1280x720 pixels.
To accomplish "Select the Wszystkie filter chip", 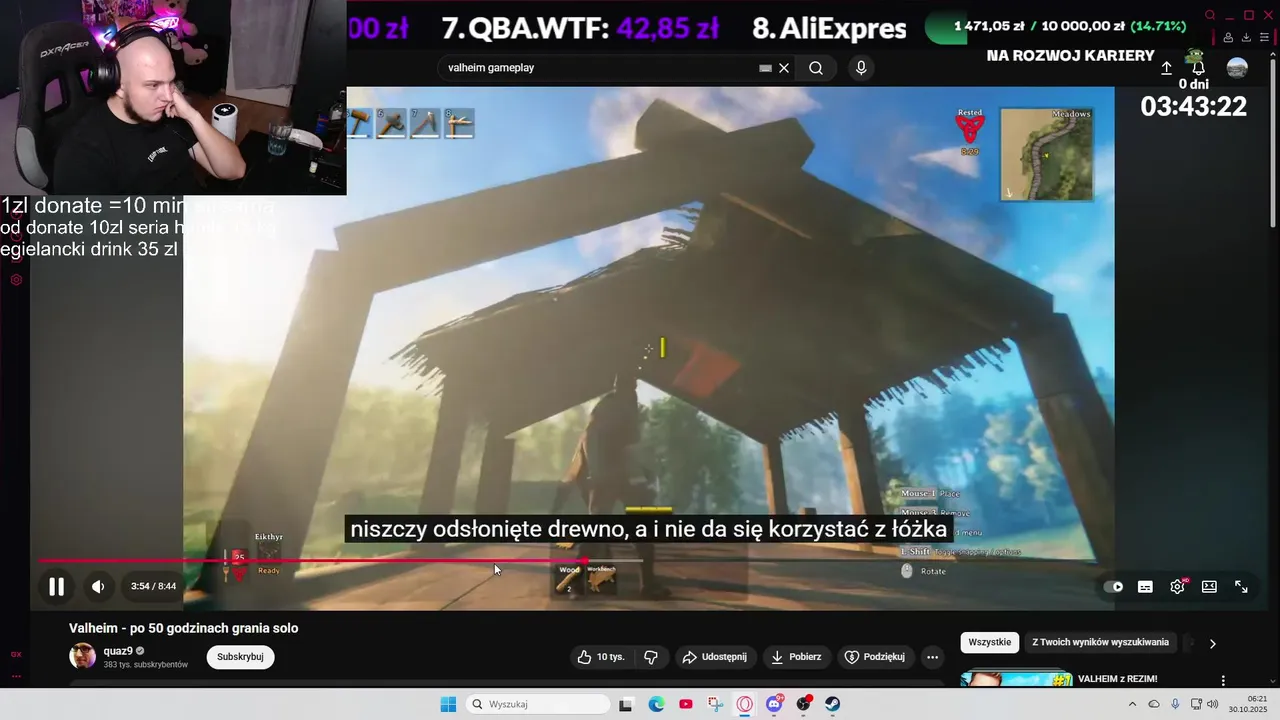I will click(990, 642).
